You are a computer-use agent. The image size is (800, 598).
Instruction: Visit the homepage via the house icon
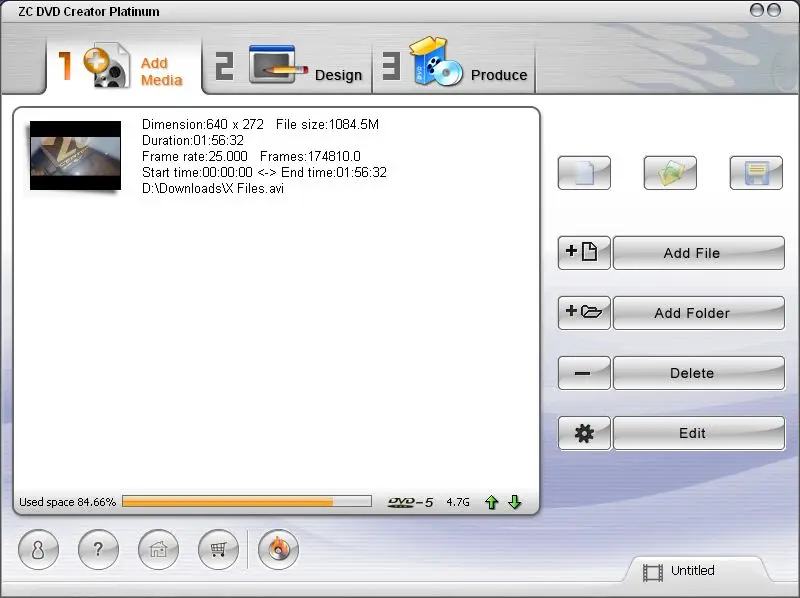pyautogui.click(x=159, y=549)
